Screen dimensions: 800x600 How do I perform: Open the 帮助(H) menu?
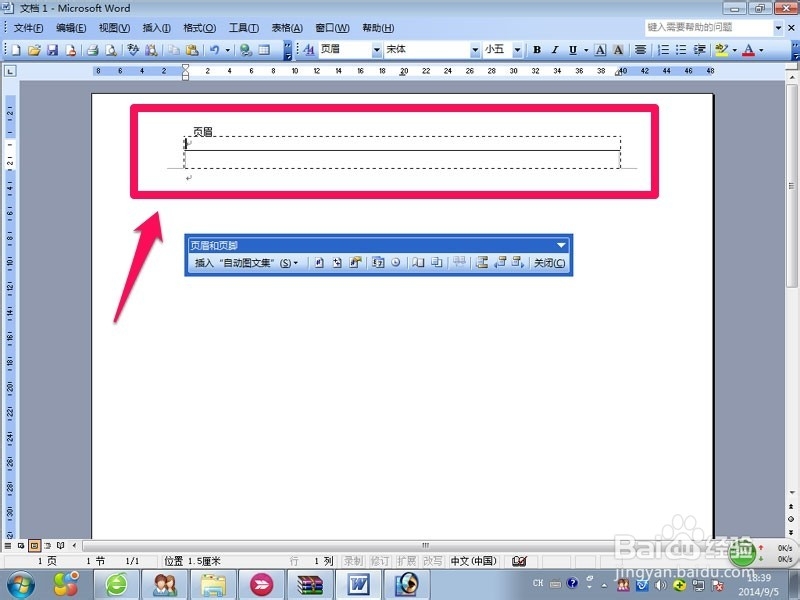tap(378, 28)
